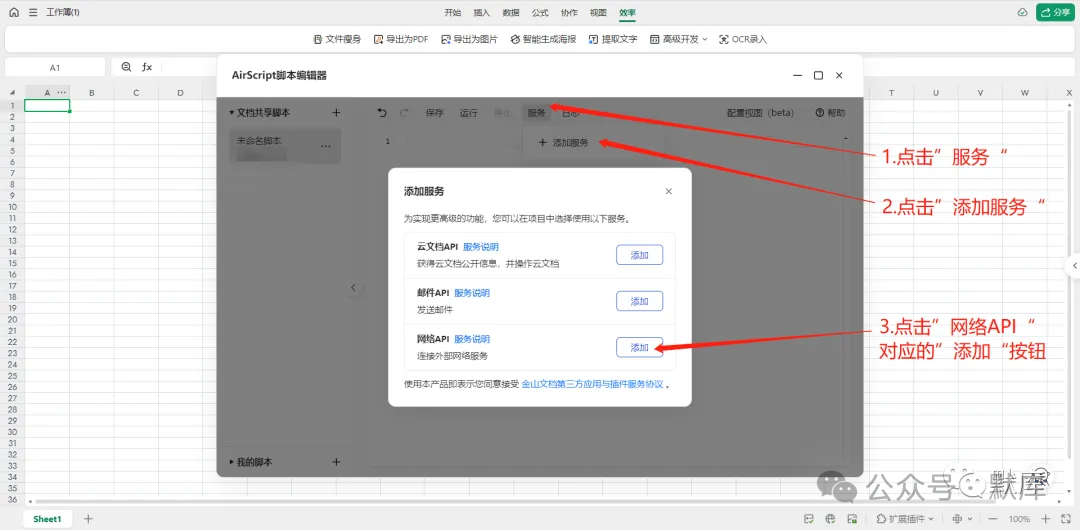
Task: Click the zoom out minus icon
Action: 992,519
